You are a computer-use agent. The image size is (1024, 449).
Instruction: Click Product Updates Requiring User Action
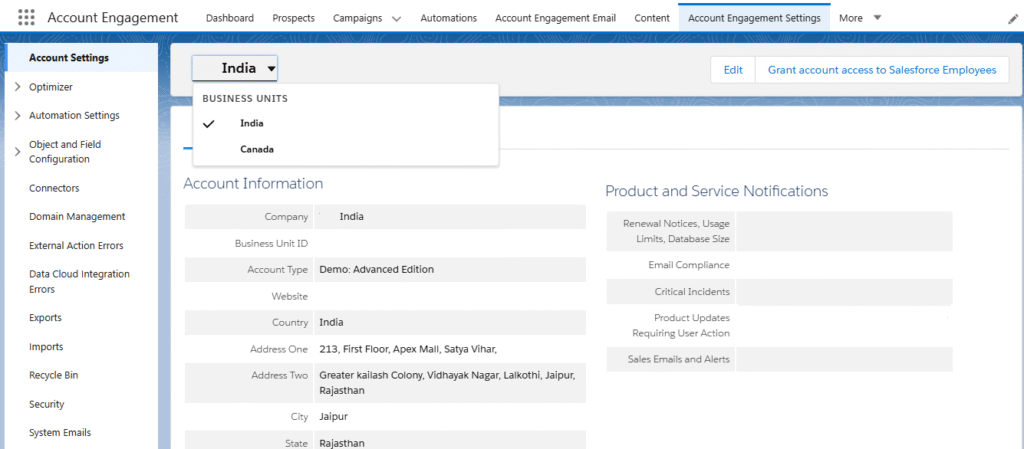681,325
